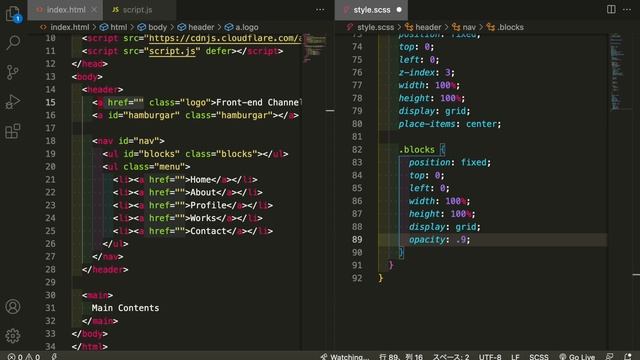Click the Profile list item line
This screenshot has height=360, width=640.
point(193,205)
